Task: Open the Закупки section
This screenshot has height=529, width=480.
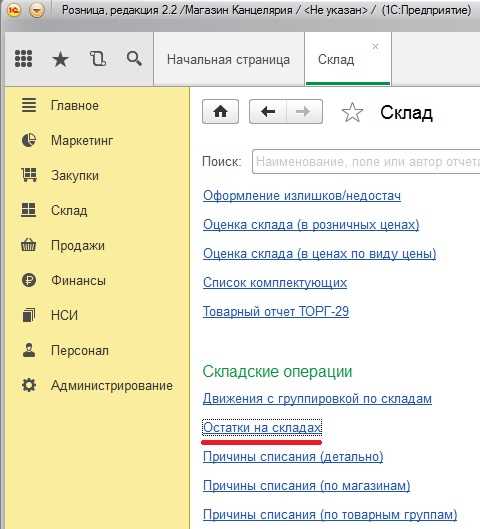Action: click(x=75, y=175)
